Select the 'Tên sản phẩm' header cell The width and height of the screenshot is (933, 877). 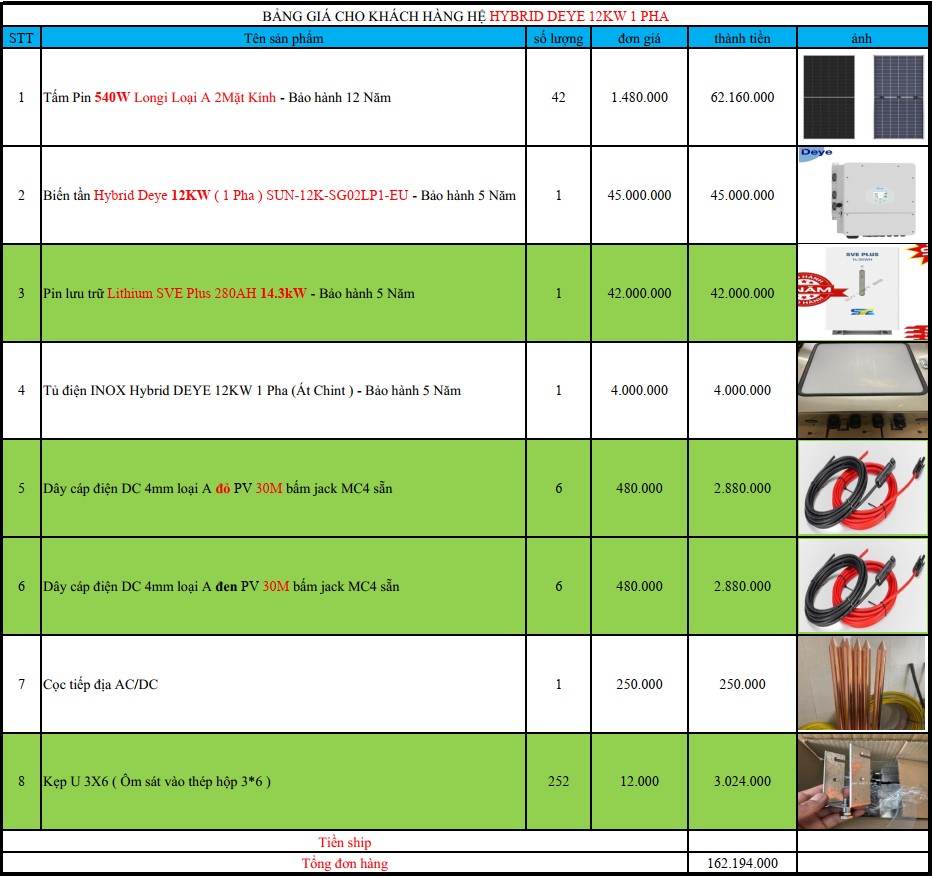[x=284, y=38]
